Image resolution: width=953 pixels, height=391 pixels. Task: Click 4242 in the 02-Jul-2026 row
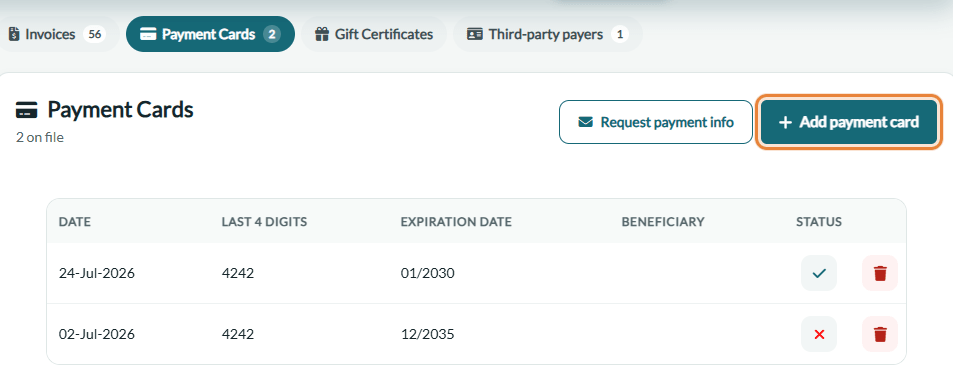tap(238, 334)
